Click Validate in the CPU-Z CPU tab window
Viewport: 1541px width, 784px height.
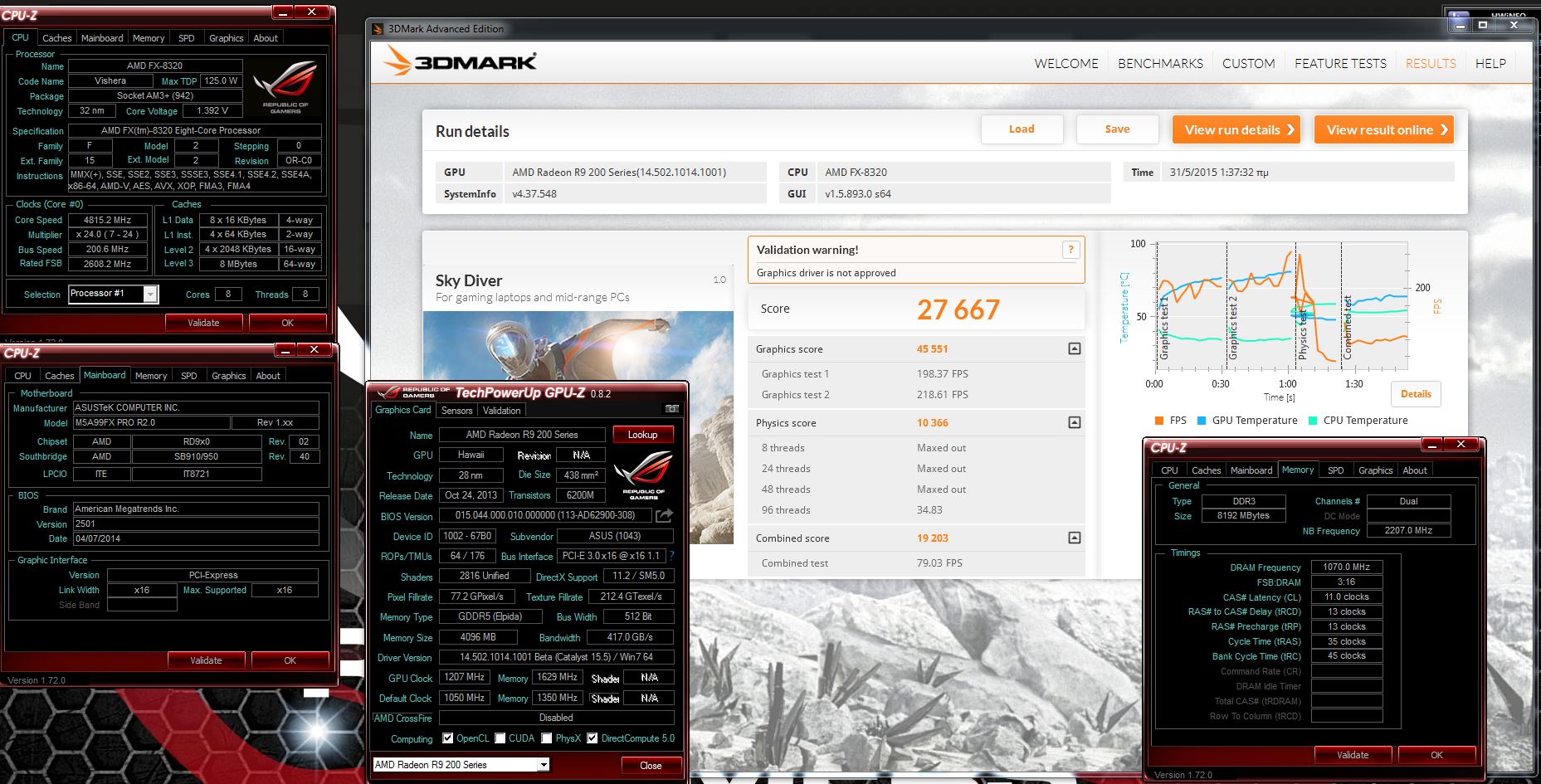203,323
